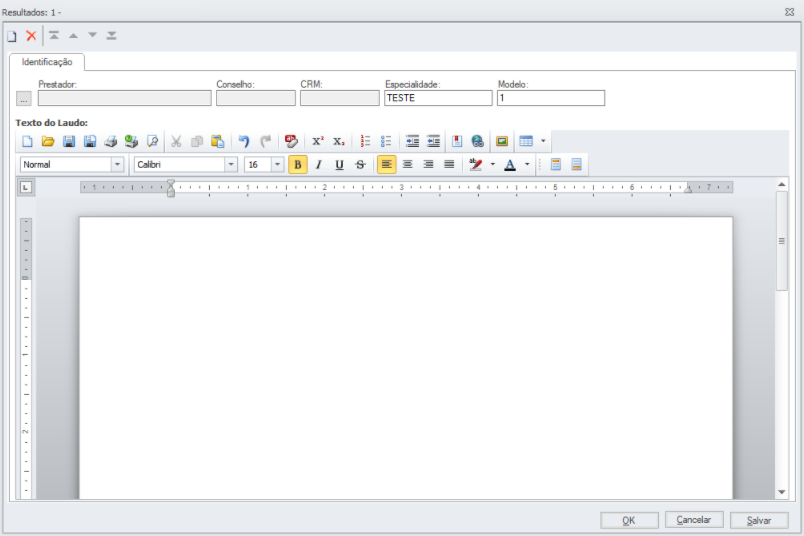804x536 pixels.
Task: Open the highlight color dropdown arrow
Action: (x=493, y=165)
